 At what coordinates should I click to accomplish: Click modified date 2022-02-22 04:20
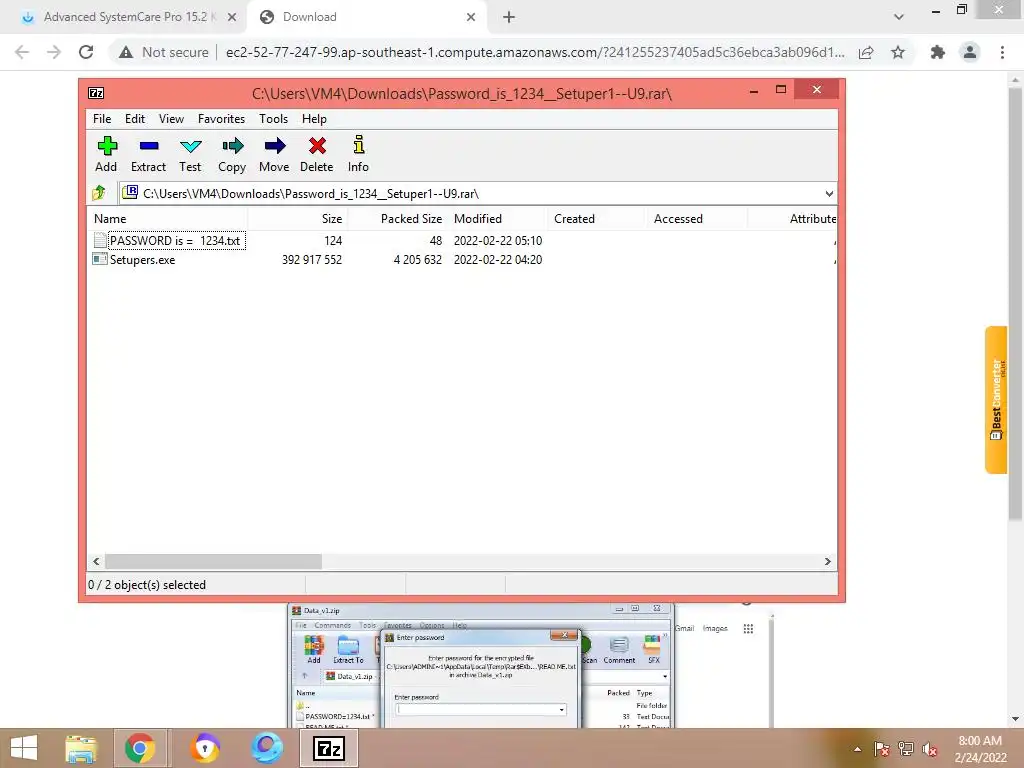tap(498, 260)
